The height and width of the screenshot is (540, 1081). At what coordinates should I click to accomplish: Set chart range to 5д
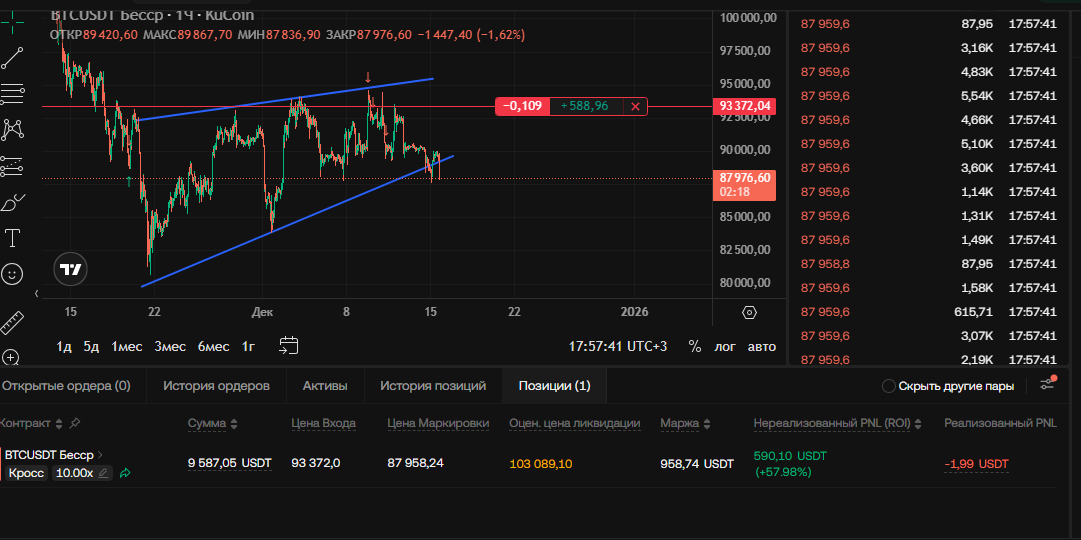[91, 346]
